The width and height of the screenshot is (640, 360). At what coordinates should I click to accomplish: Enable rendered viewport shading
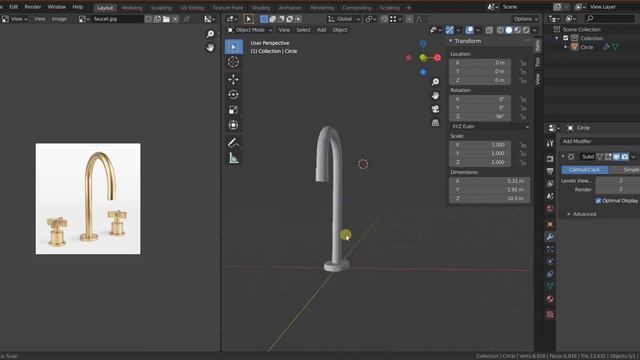point(526,30)
